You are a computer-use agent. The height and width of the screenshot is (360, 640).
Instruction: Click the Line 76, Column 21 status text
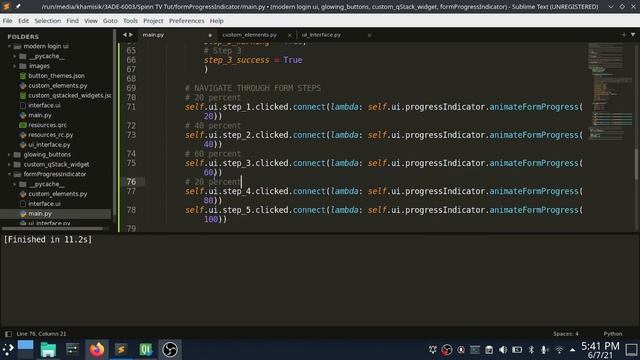click(x=41, y=334)
